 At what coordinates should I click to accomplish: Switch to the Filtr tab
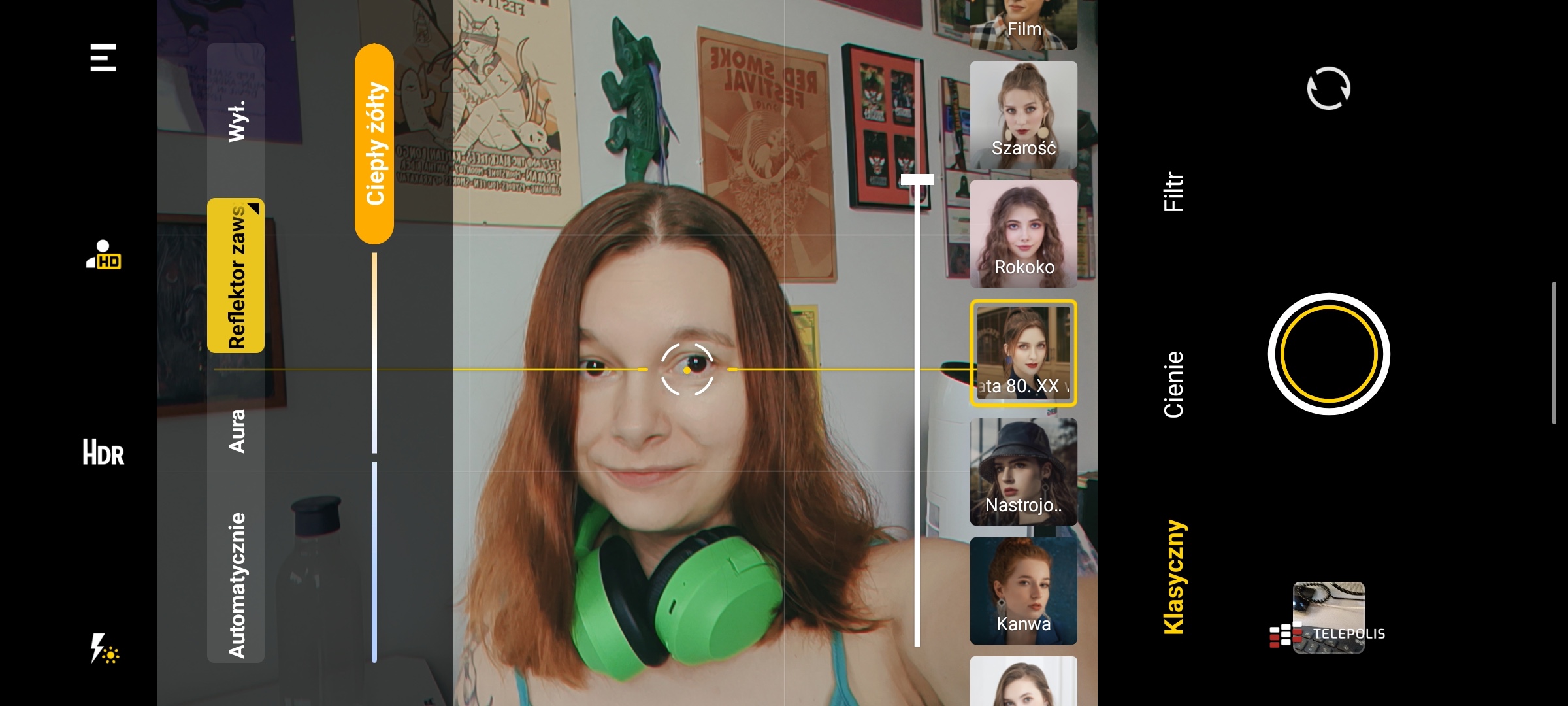(1173, 192)
